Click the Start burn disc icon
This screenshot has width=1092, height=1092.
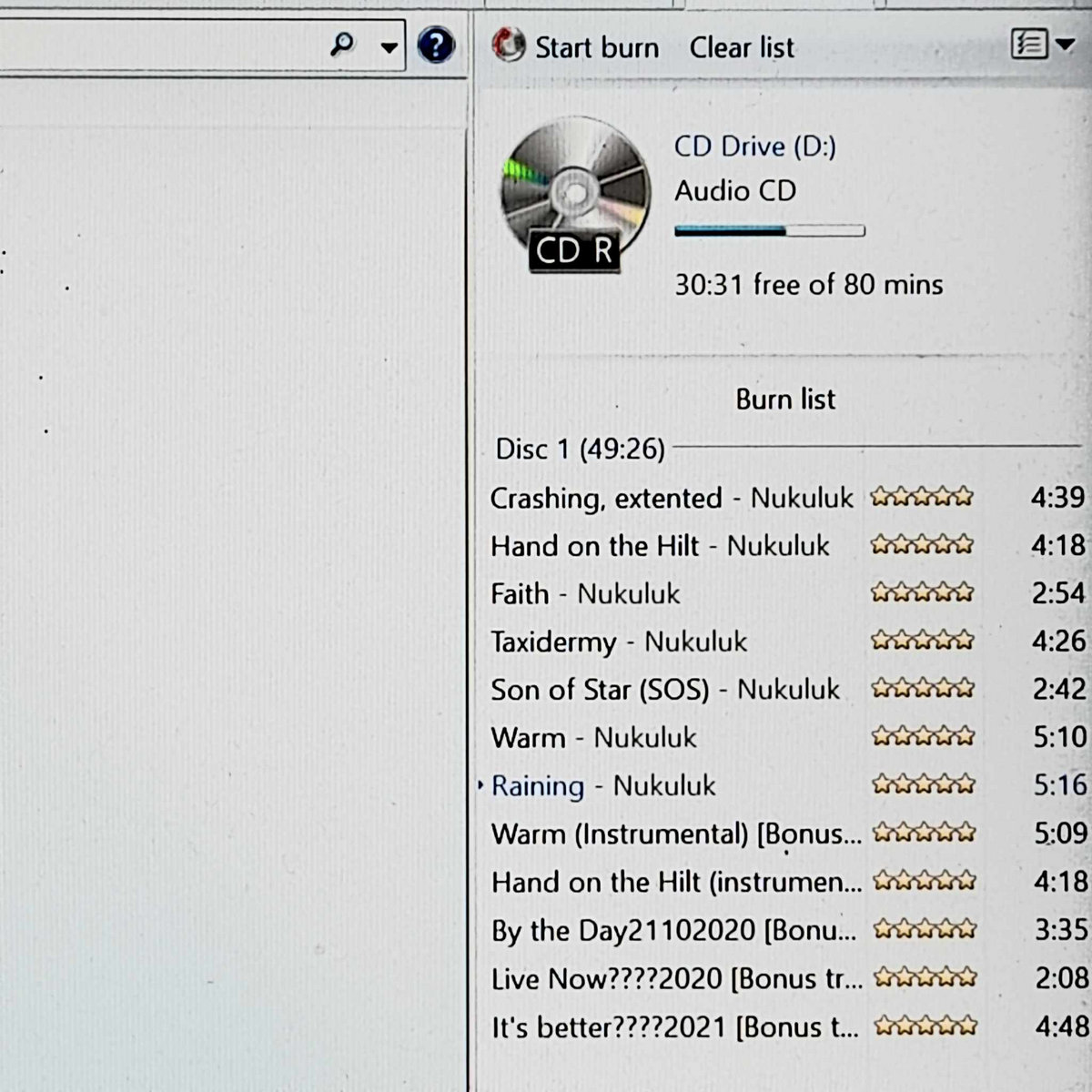(508, 45)
